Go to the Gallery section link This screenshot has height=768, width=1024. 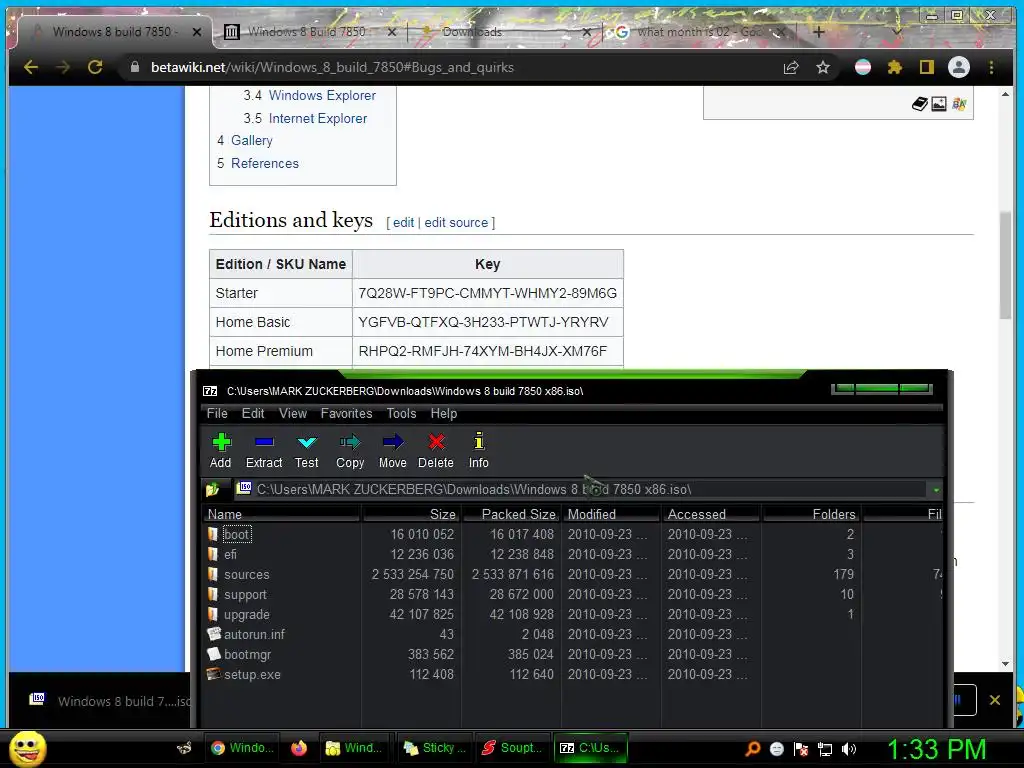251,140
